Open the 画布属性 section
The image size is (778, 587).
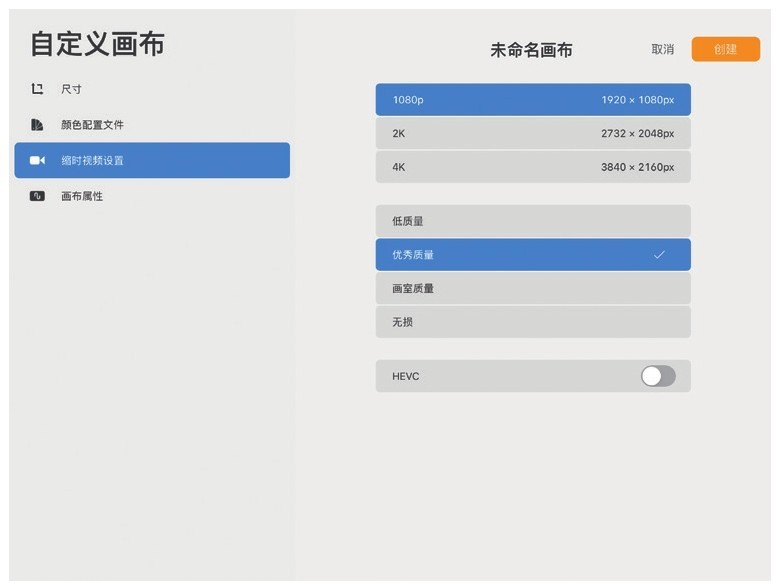click(x=152, y=196)
